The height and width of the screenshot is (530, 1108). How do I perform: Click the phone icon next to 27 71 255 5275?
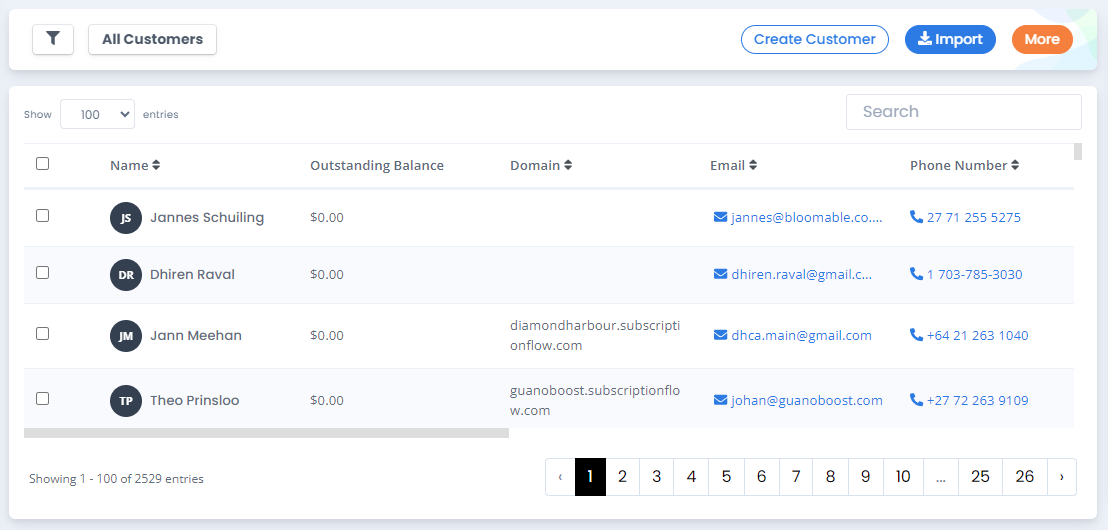coord(917,217)
